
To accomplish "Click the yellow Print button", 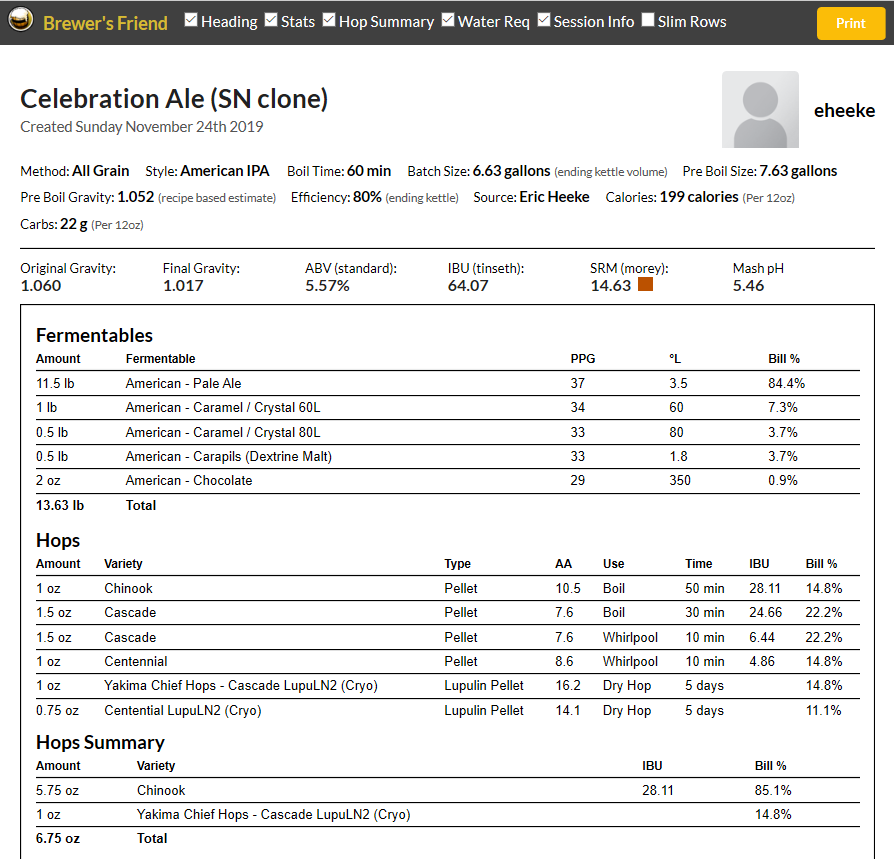I will click(x=851, y=23).
